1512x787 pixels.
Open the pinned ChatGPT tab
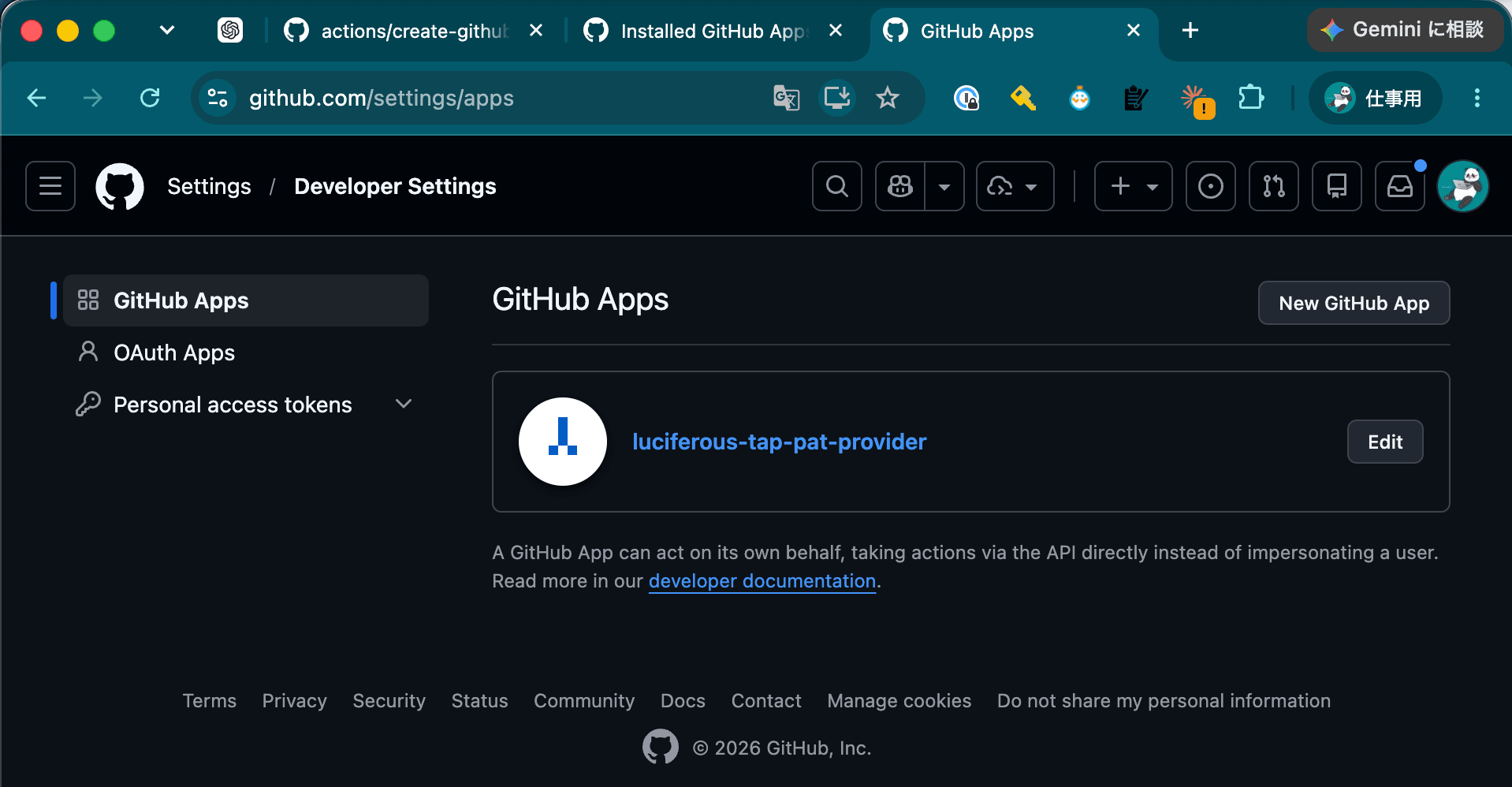pos(230,30)
